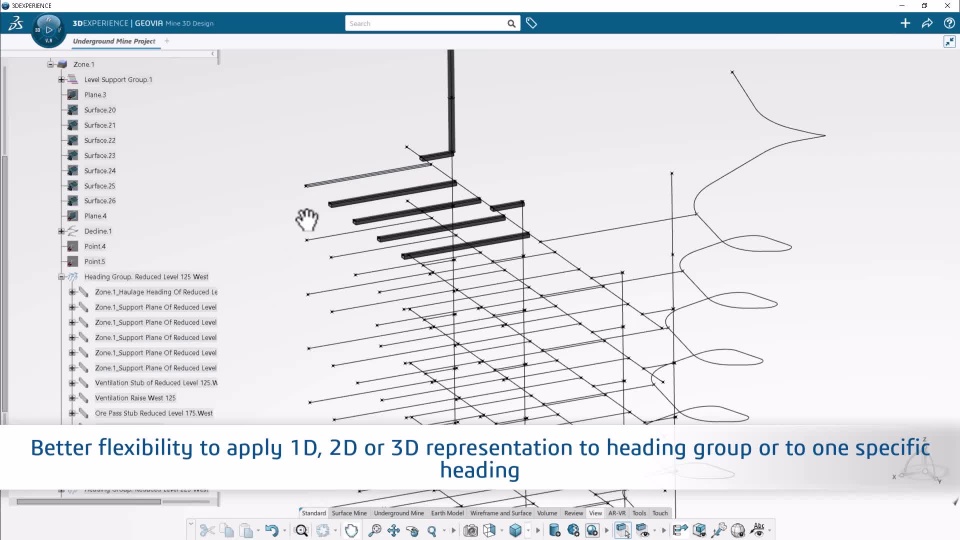This screenshot has width=960, height=540.
Task: Expand Ventilation Stub of Reduced Level node
Action: click(72, 383)
